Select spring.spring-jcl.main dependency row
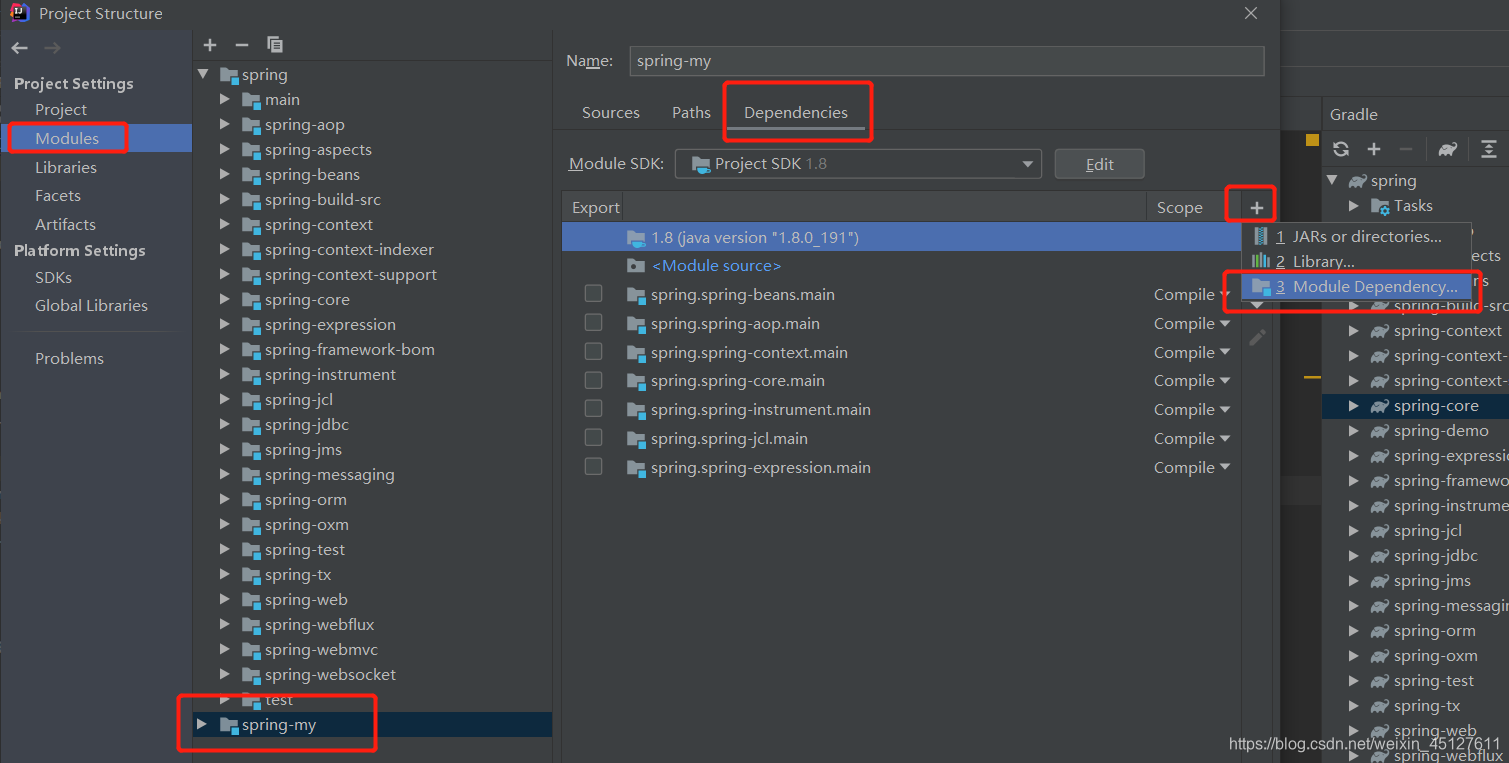This screenshot has width=1509, height=763. tap(901, 439)
